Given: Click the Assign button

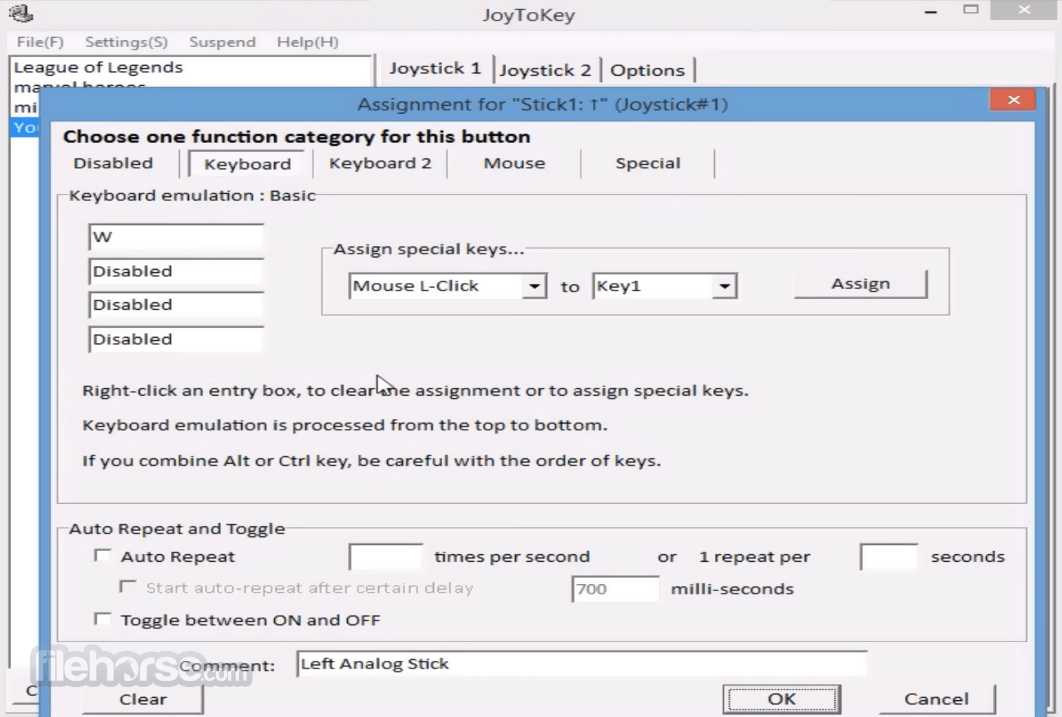Looking at the screenshot, I should pyautogui.click(x=860, y=284).
